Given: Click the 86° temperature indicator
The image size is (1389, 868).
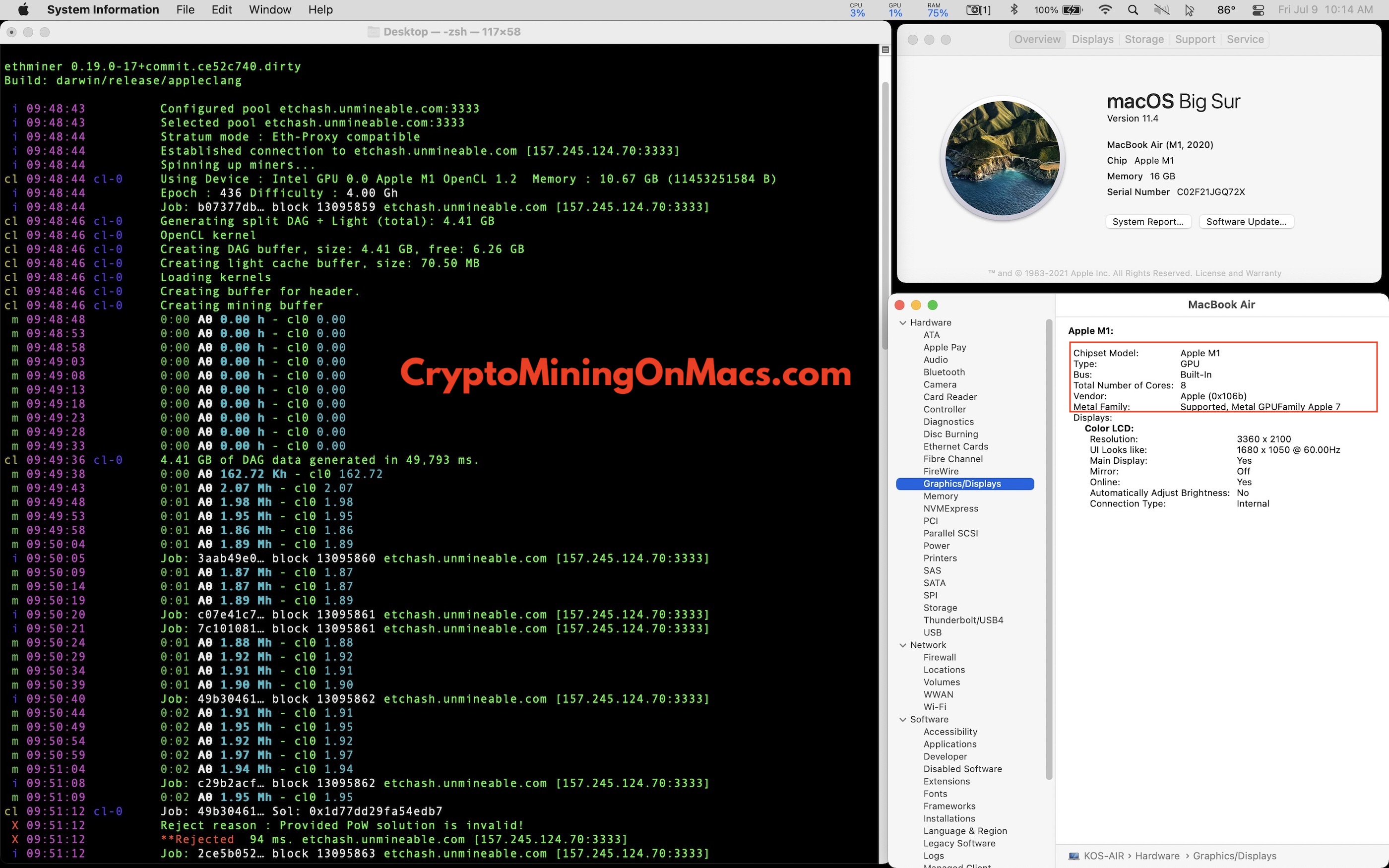Looking at the screenshot, I should [1226, 10].
